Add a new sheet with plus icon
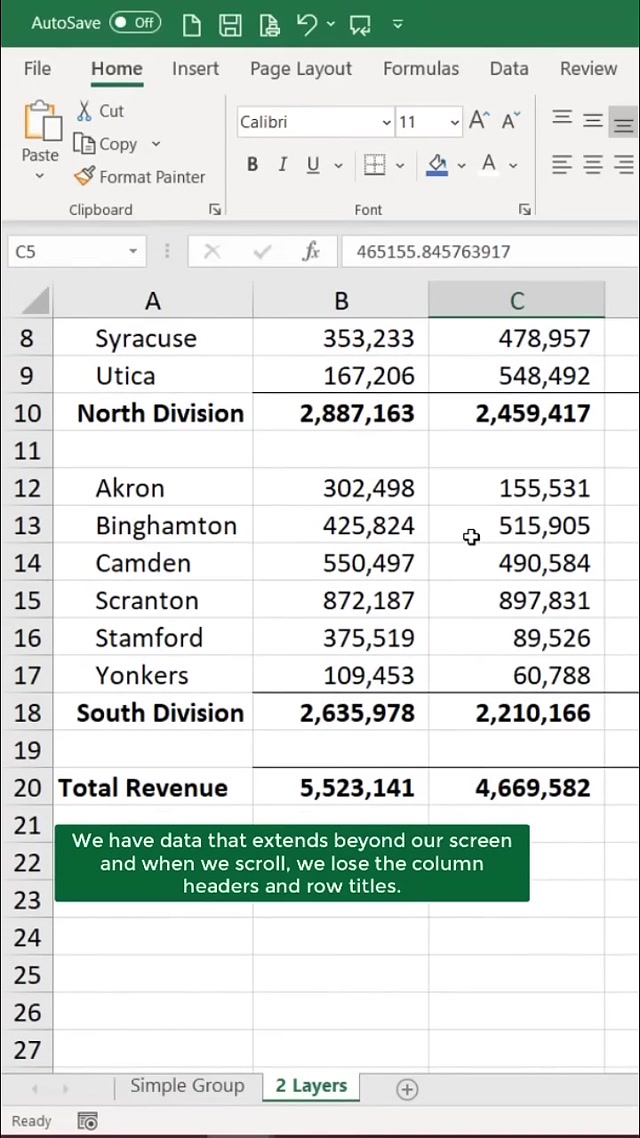640x1138 pixels. tap(407, 1090)
